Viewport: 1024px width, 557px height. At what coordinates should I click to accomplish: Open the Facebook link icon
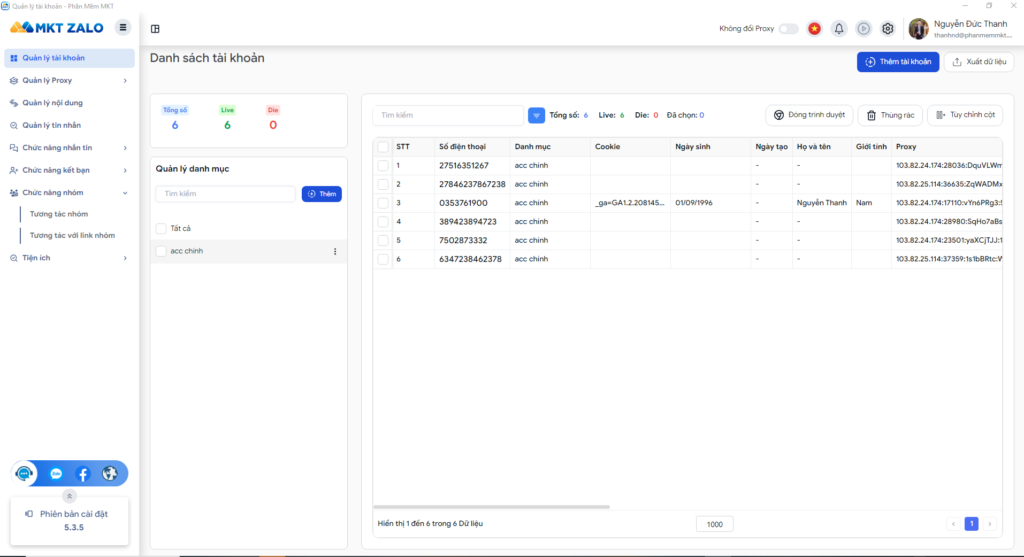[83, 473]
